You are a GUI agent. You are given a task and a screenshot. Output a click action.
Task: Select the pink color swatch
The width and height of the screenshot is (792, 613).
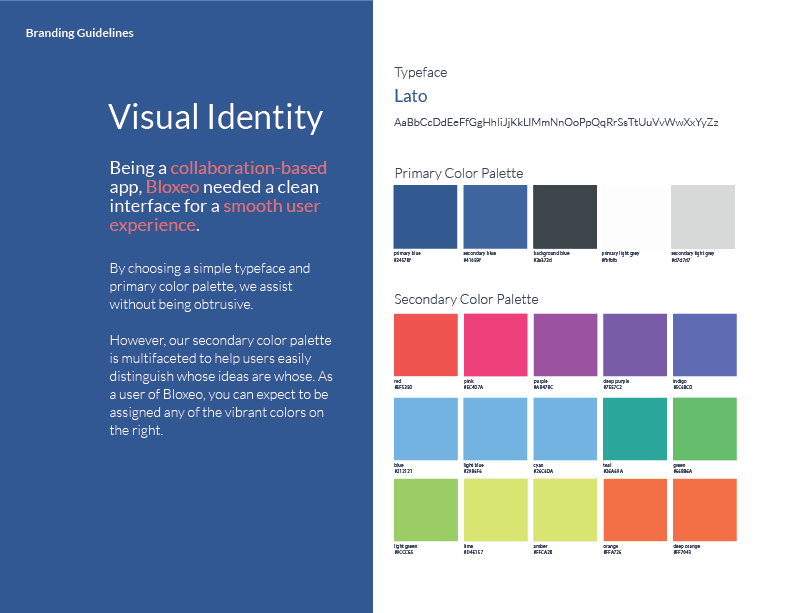[496, 345]
